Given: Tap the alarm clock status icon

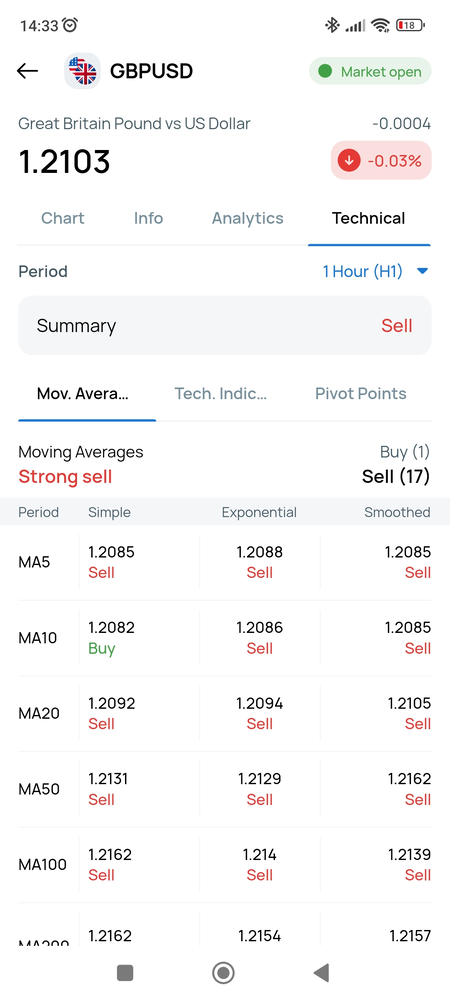Looking at the screenshot, I should [x=70, y=25].
